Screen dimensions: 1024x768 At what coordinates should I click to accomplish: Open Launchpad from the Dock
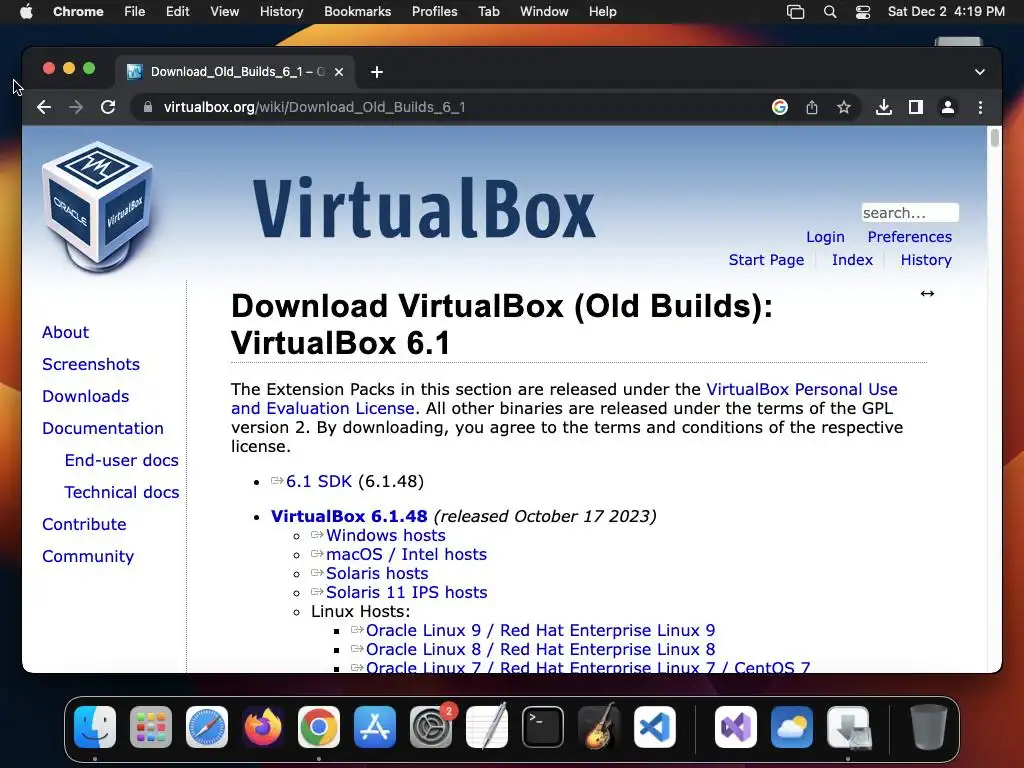coord(151,727)
